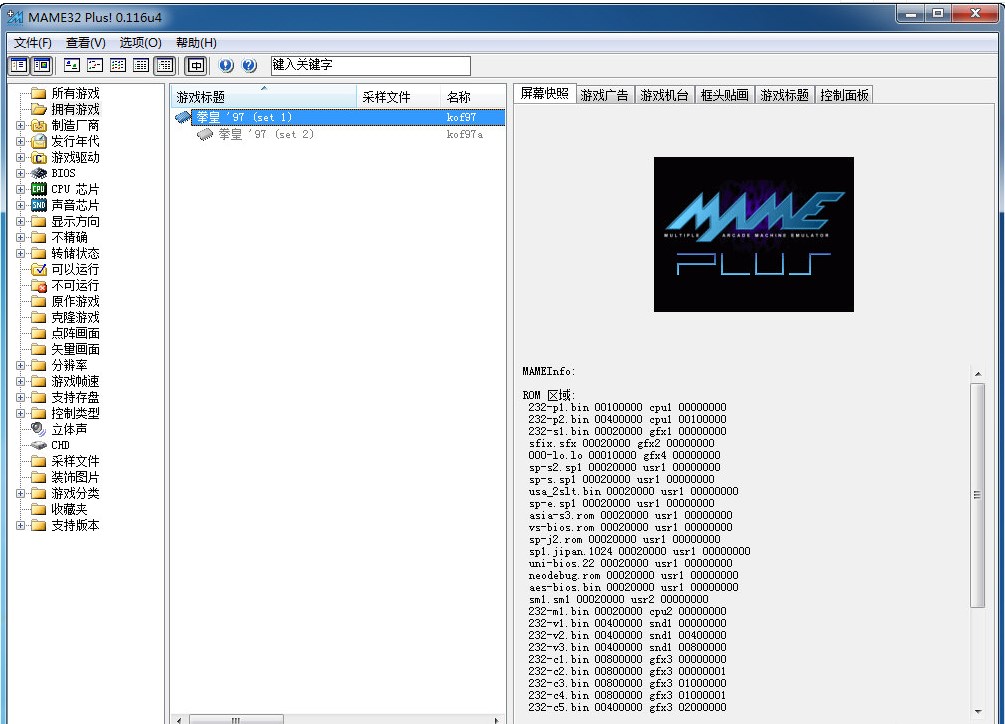Viewport: 1005px width, 724px height.
Task: Switch to small icons view
Action: [95, 65]
